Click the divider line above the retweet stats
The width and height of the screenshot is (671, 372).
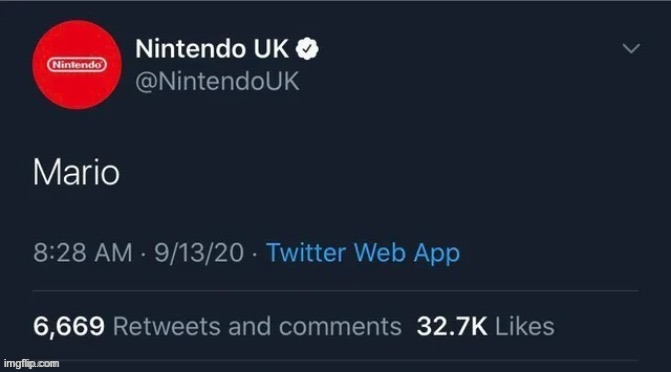point(336,291)
